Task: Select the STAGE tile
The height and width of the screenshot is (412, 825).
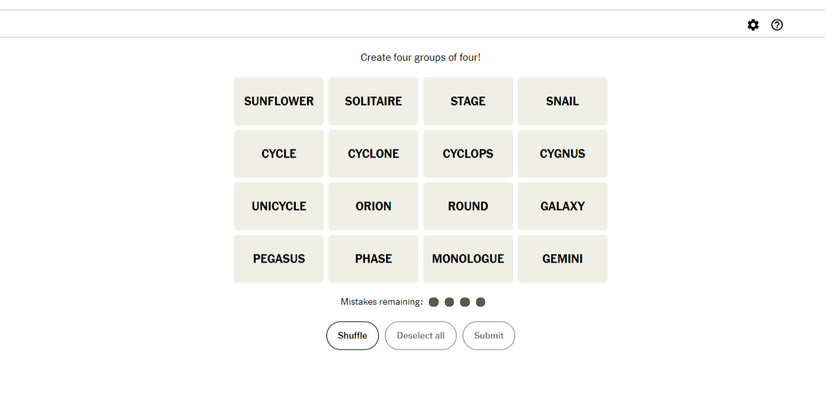Action: tap(468, 101)
